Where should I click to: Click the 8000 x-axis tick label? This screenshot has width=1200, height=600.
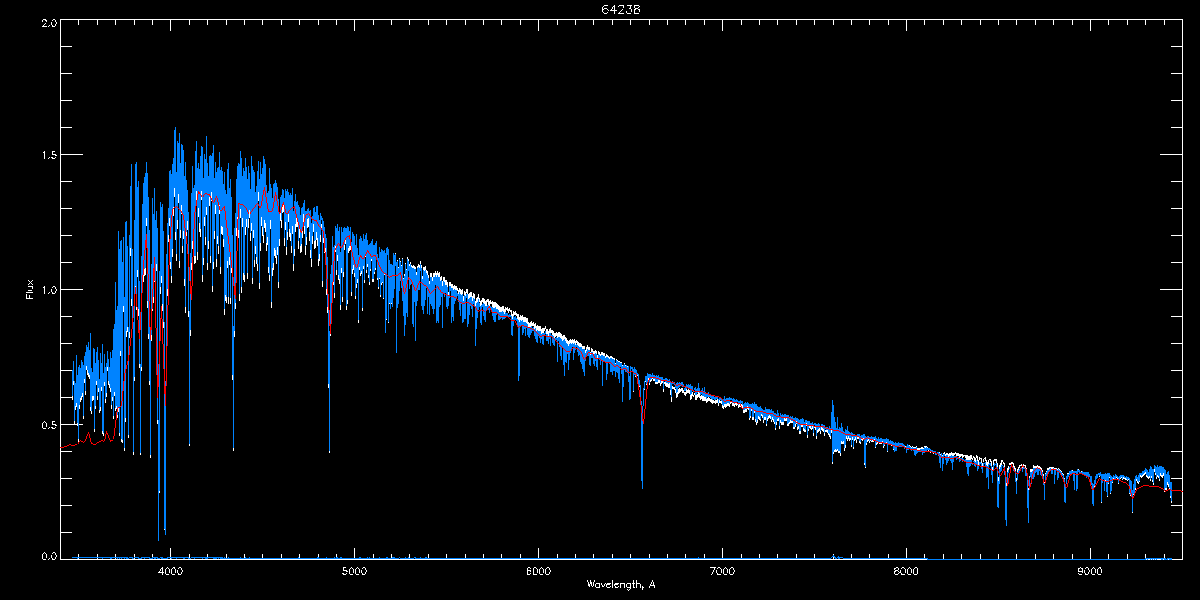click(x=906, y=572)
